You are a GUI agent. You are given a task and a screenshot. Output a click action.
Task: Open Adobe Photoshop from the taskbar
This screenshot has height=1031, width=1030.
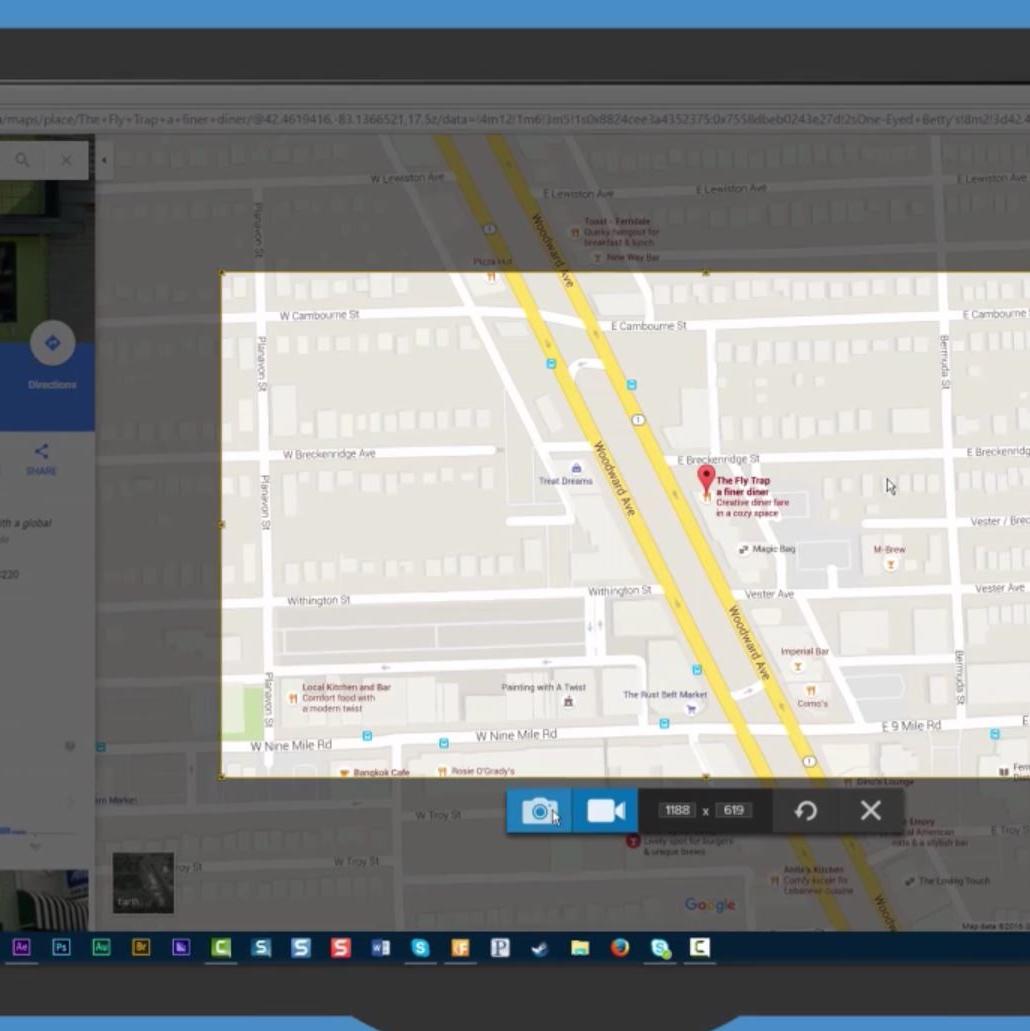coord(61,947)
